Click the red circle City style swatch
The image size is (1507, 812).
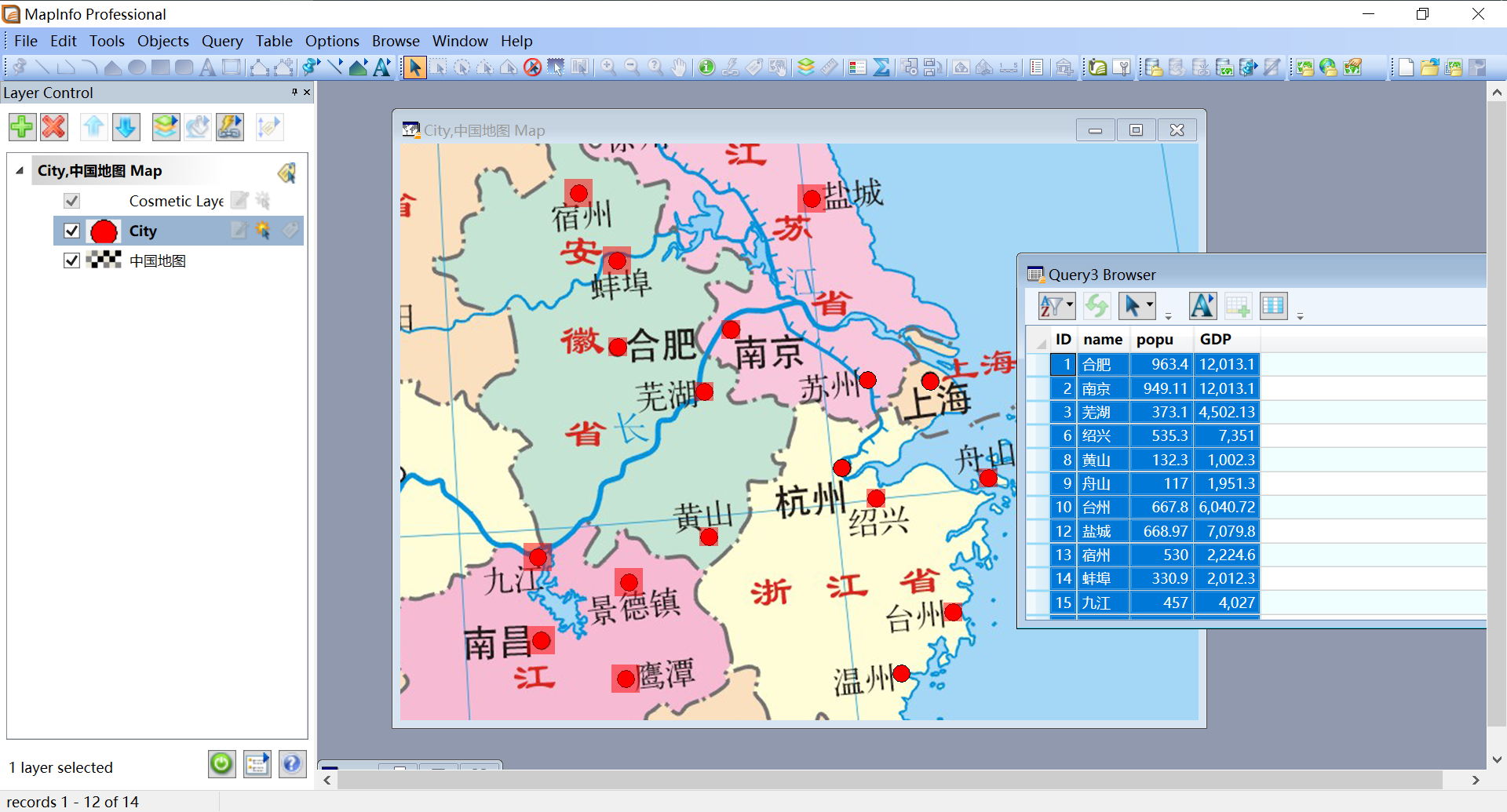(x=104, y=231)
